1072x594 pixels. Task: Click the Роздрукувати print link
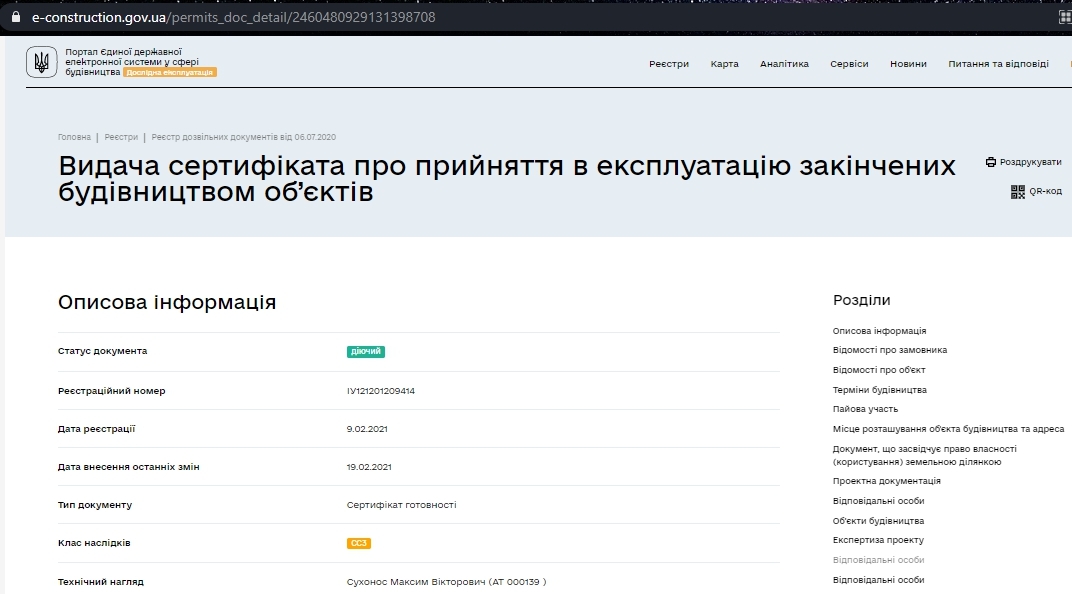(x=1030, y=162)
